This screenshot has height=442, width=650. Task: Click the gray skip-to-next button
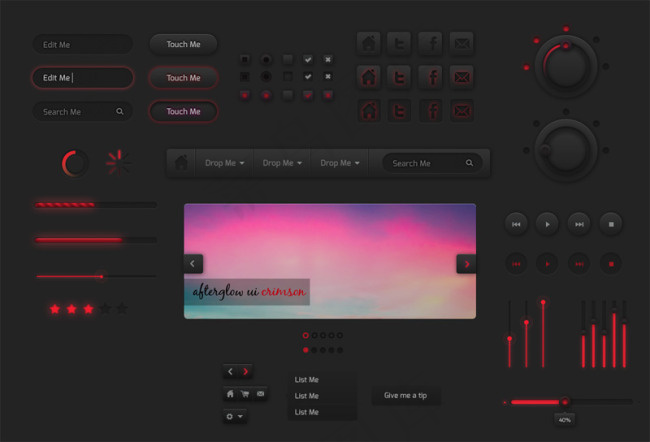pyautogui.click(x=579, y=224)
